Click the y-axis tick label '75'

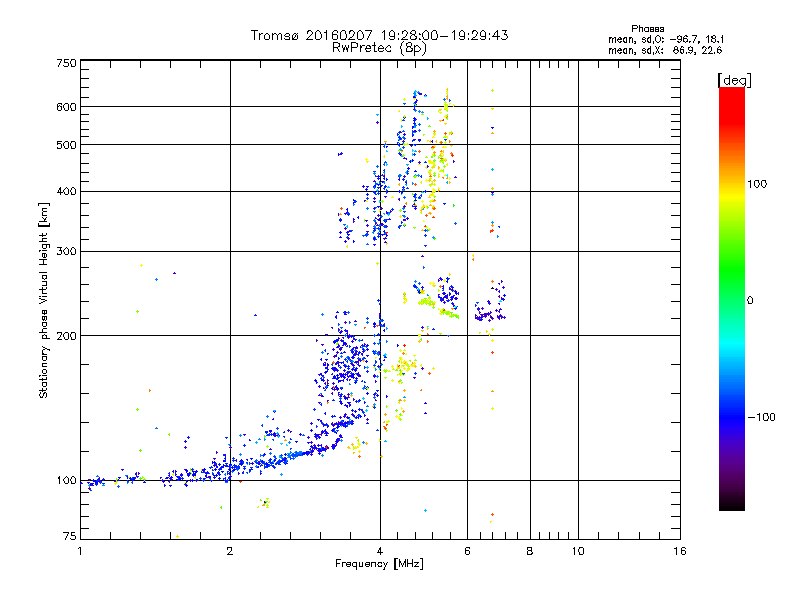click(x=70, y=536)
